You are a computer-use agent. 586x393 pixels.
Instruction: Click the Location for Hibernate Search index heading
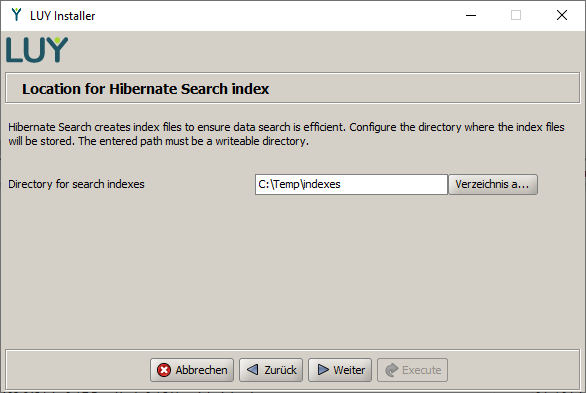pyautogui.click(x=145, y=89)
